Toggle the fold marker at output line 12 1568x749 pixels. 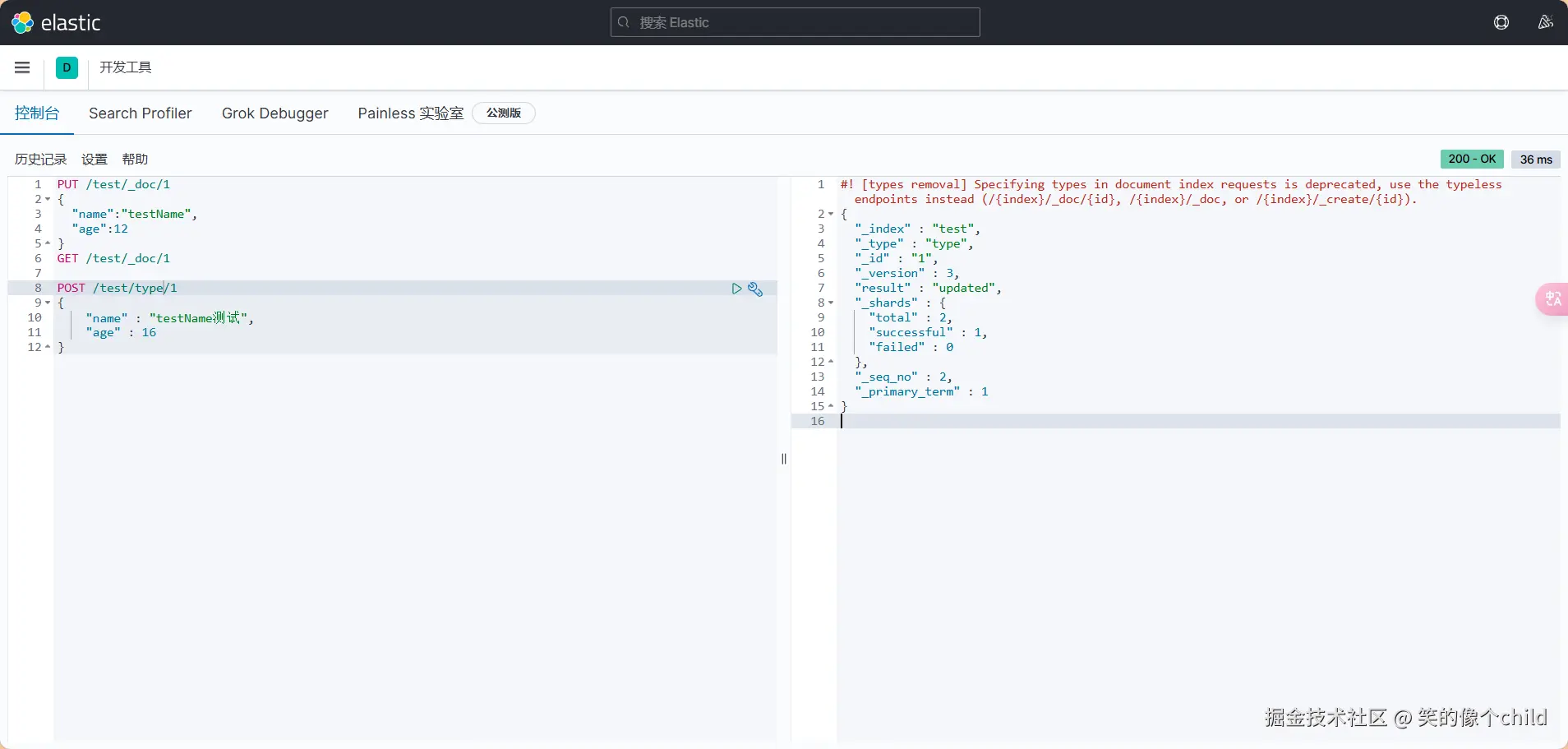[831, 363]
